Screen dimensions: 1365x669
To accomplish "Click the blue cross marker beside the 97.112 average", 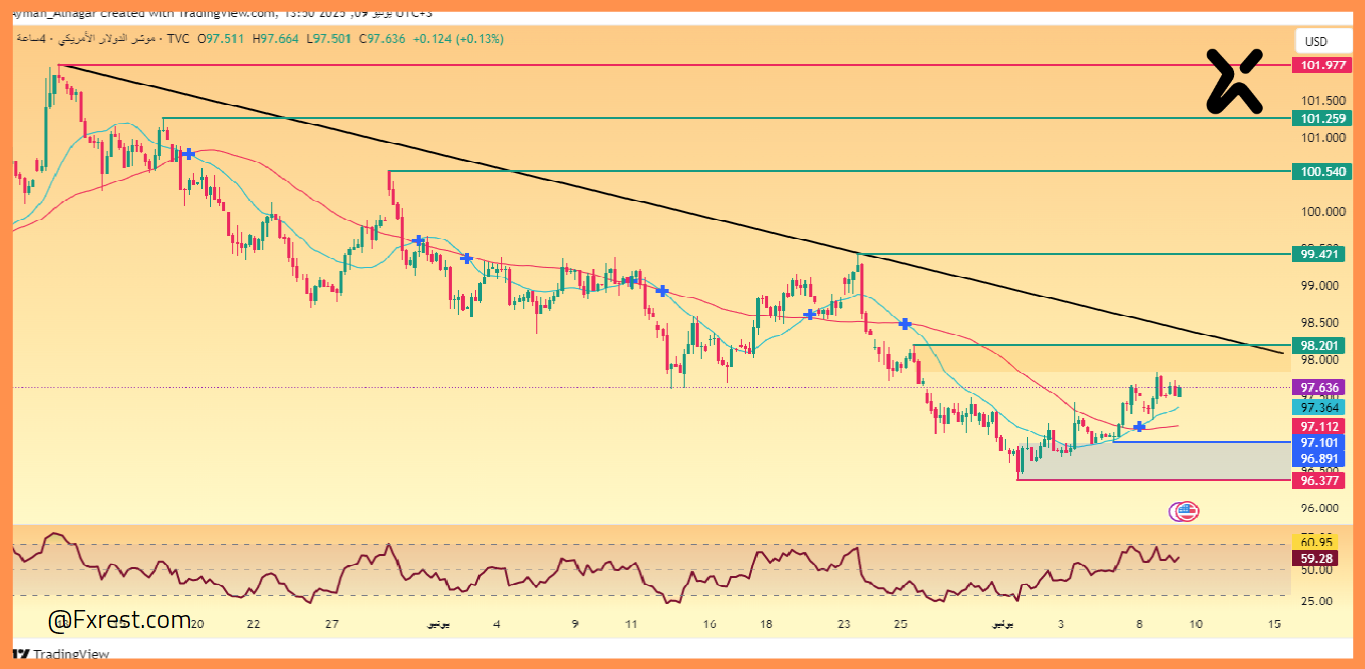I will click(x=1139, y=427).
